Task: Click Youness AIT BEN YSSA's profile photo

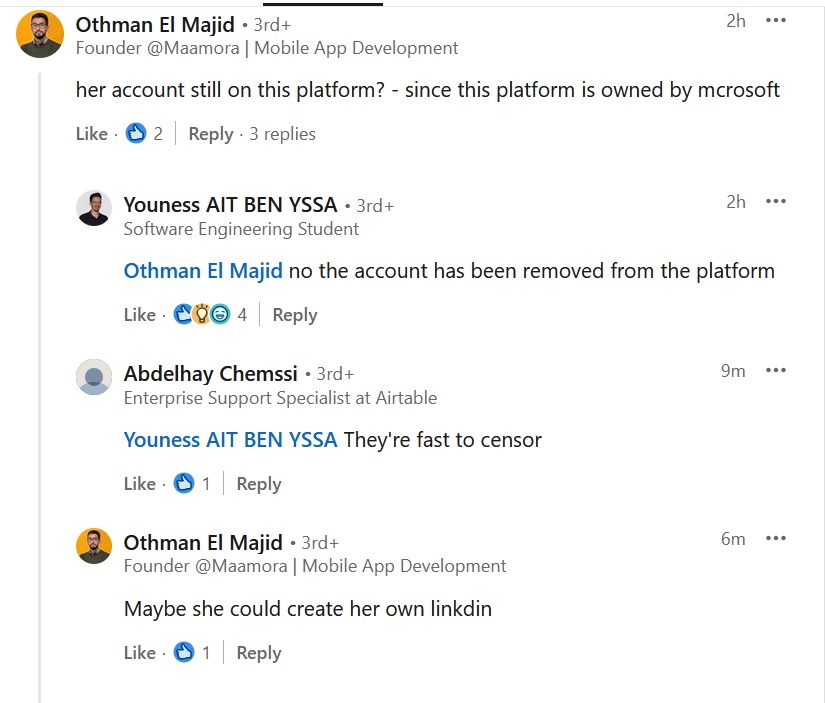Action: [x=93, y=208]
